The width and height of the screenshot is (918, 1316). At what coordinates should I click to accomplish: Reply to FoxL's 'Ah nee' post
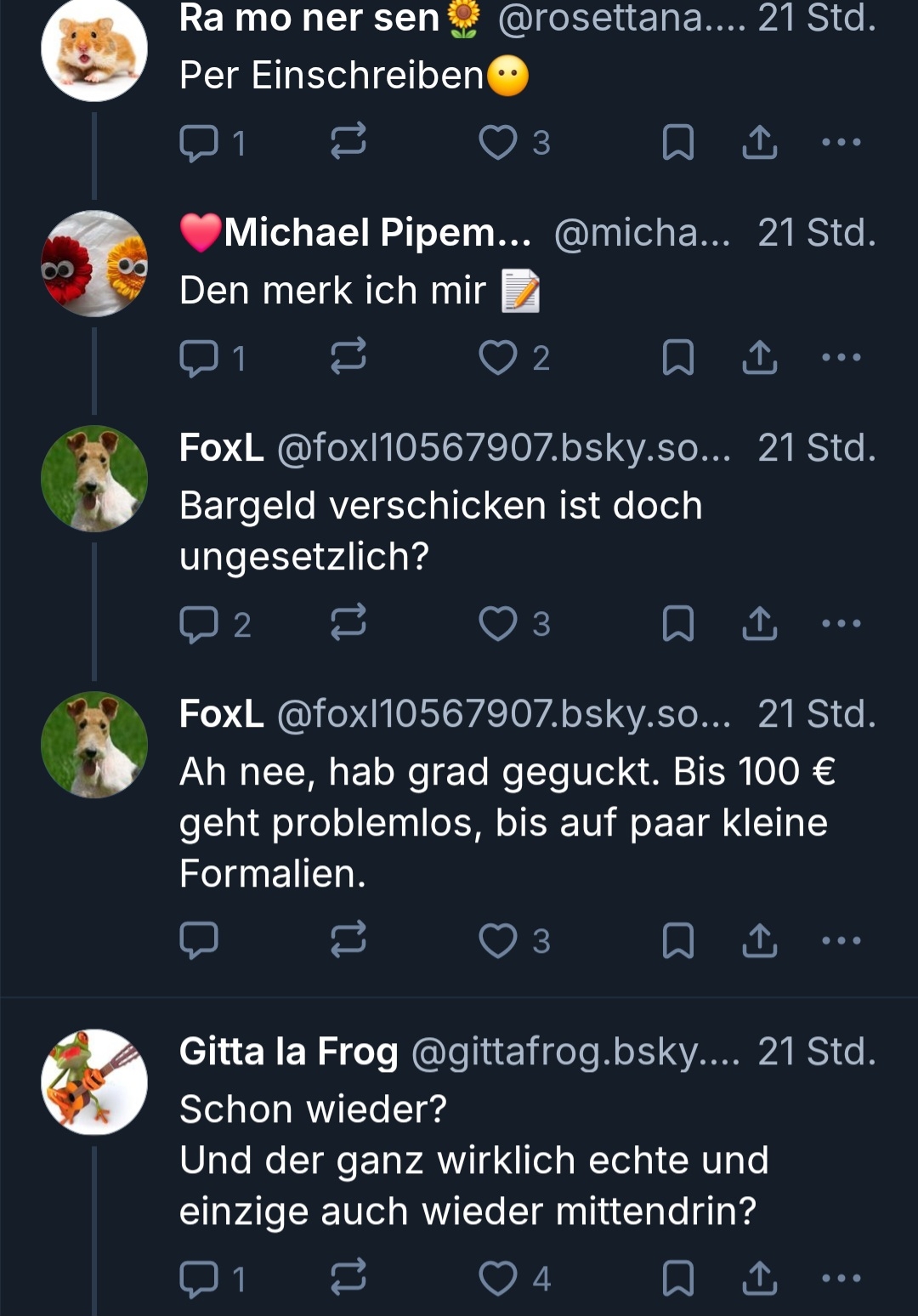pyautogui.click(x=200, y=940)
